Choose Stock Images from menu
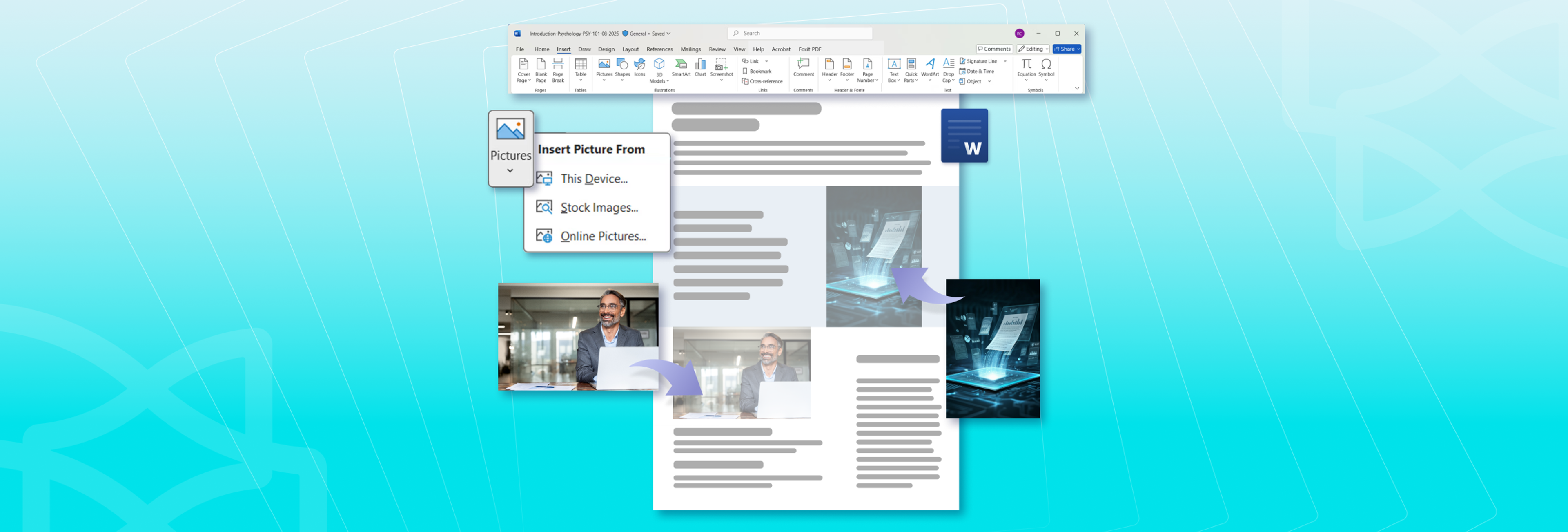The image size is (1568, 532). click(x=598, y=208)
